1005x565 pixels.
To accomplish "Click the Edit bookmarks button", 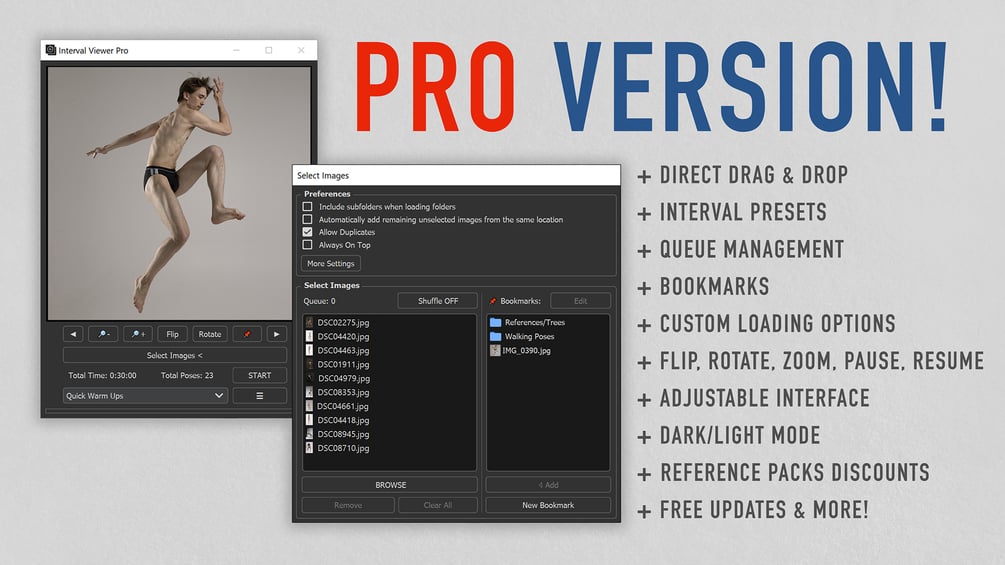I will [580, 300].
